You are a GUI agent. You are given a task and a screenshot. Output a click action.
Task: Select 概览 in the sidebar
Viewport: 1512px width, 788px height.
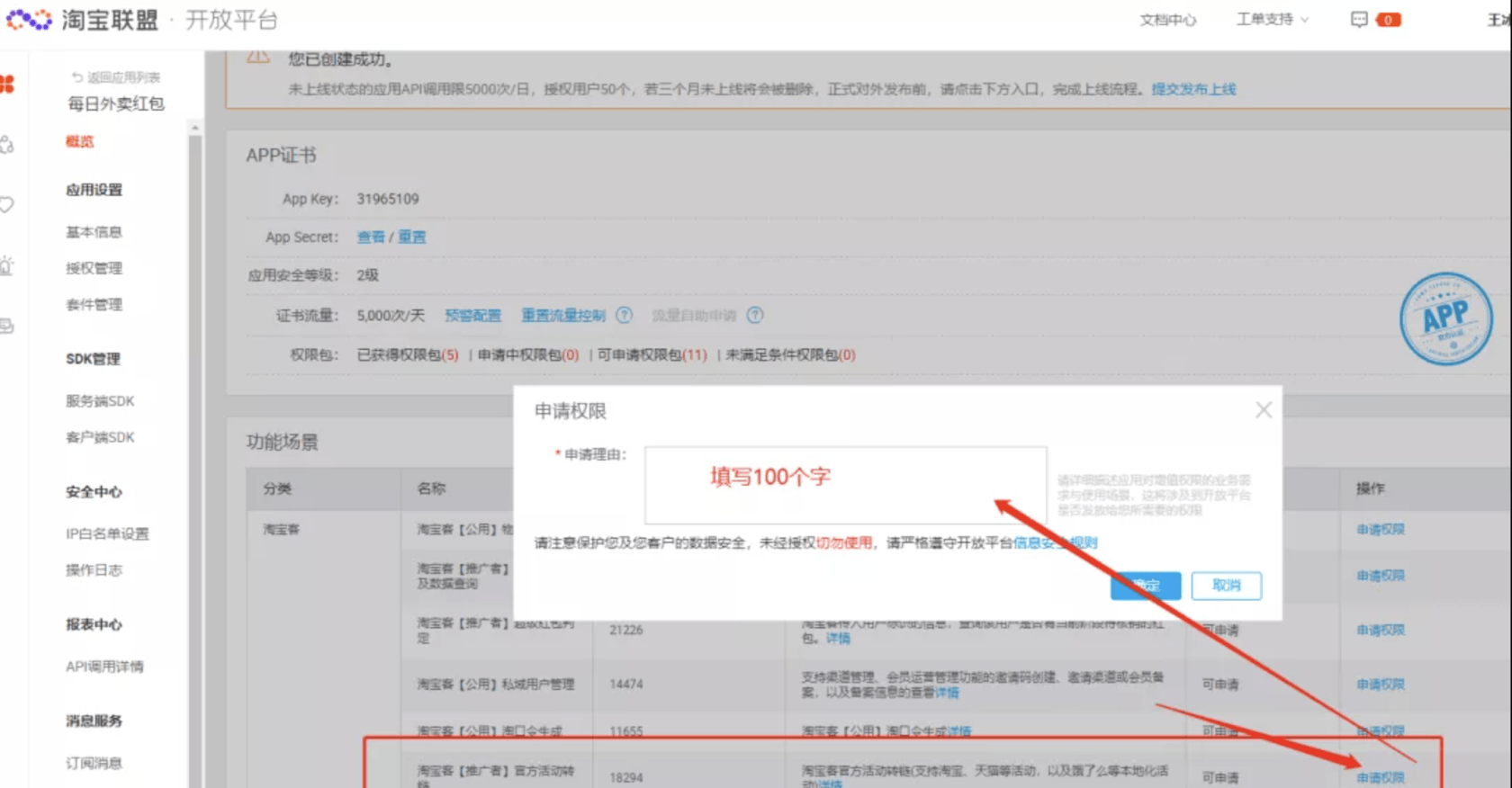79,141
